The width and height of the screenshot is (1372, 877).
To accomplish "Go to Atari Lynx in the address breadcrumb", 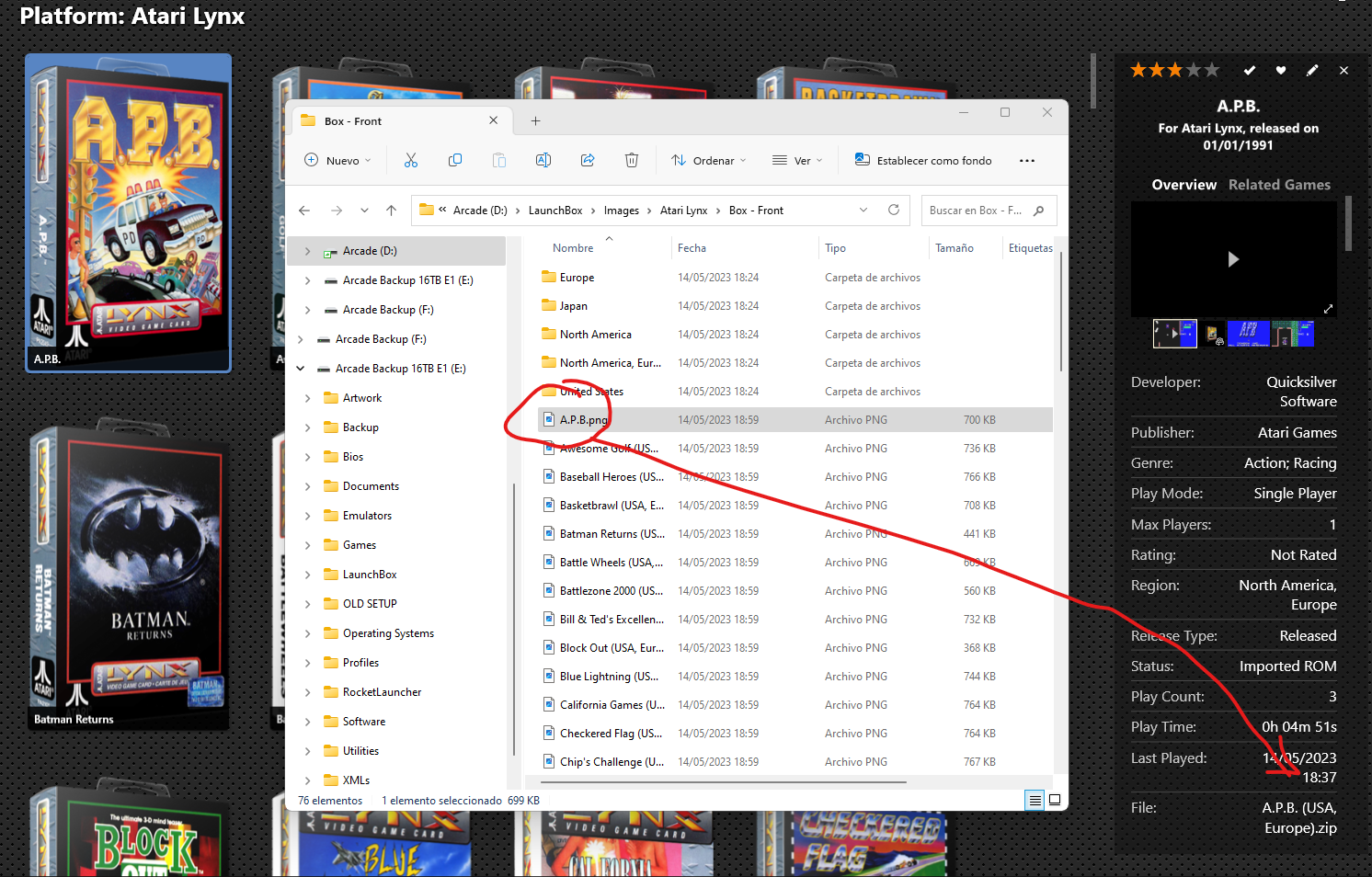I will click(684, 211).
